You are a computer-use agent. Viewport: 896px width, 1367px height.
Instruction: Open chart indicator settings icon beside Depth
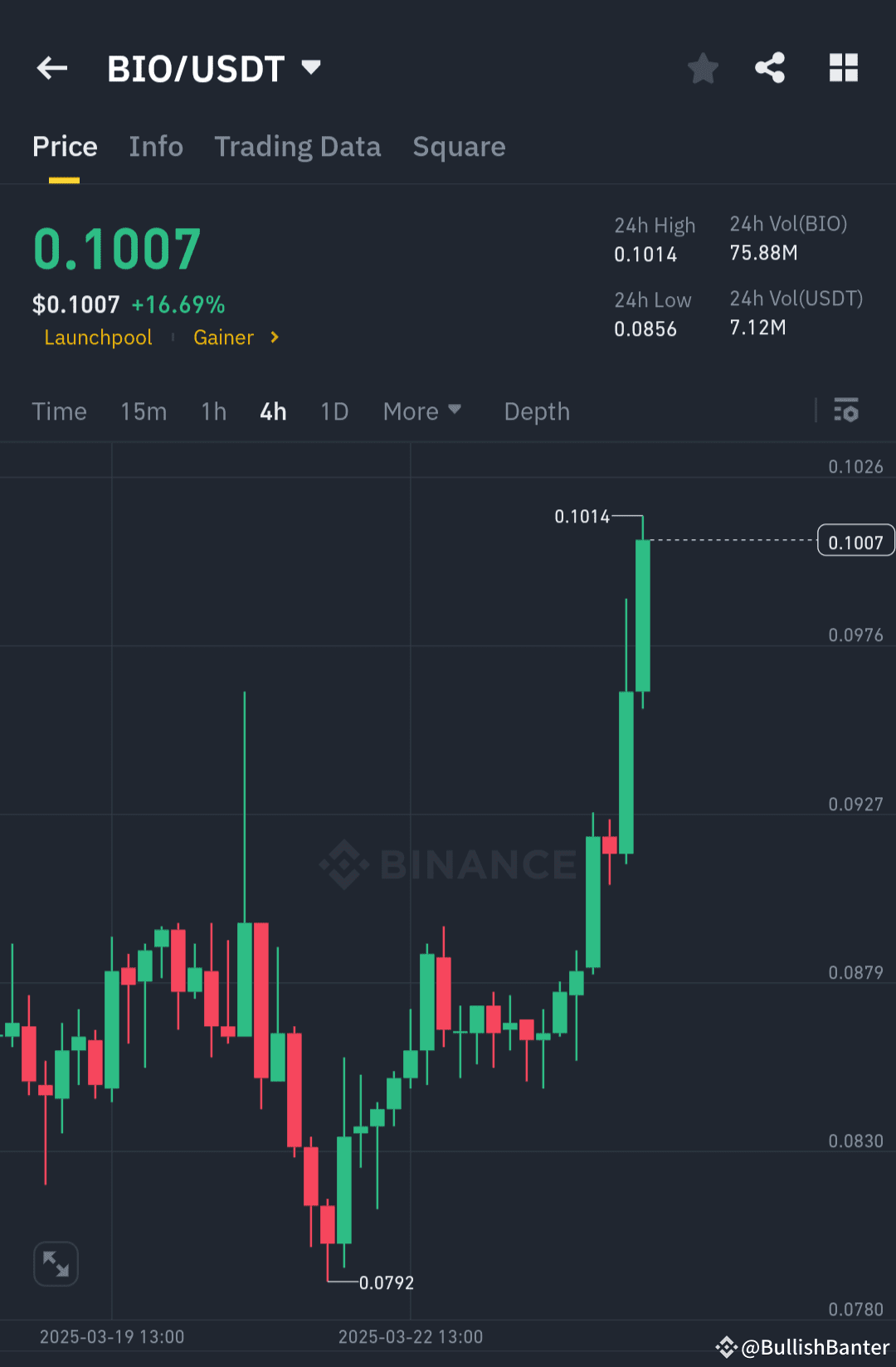[x=846, y=411]
